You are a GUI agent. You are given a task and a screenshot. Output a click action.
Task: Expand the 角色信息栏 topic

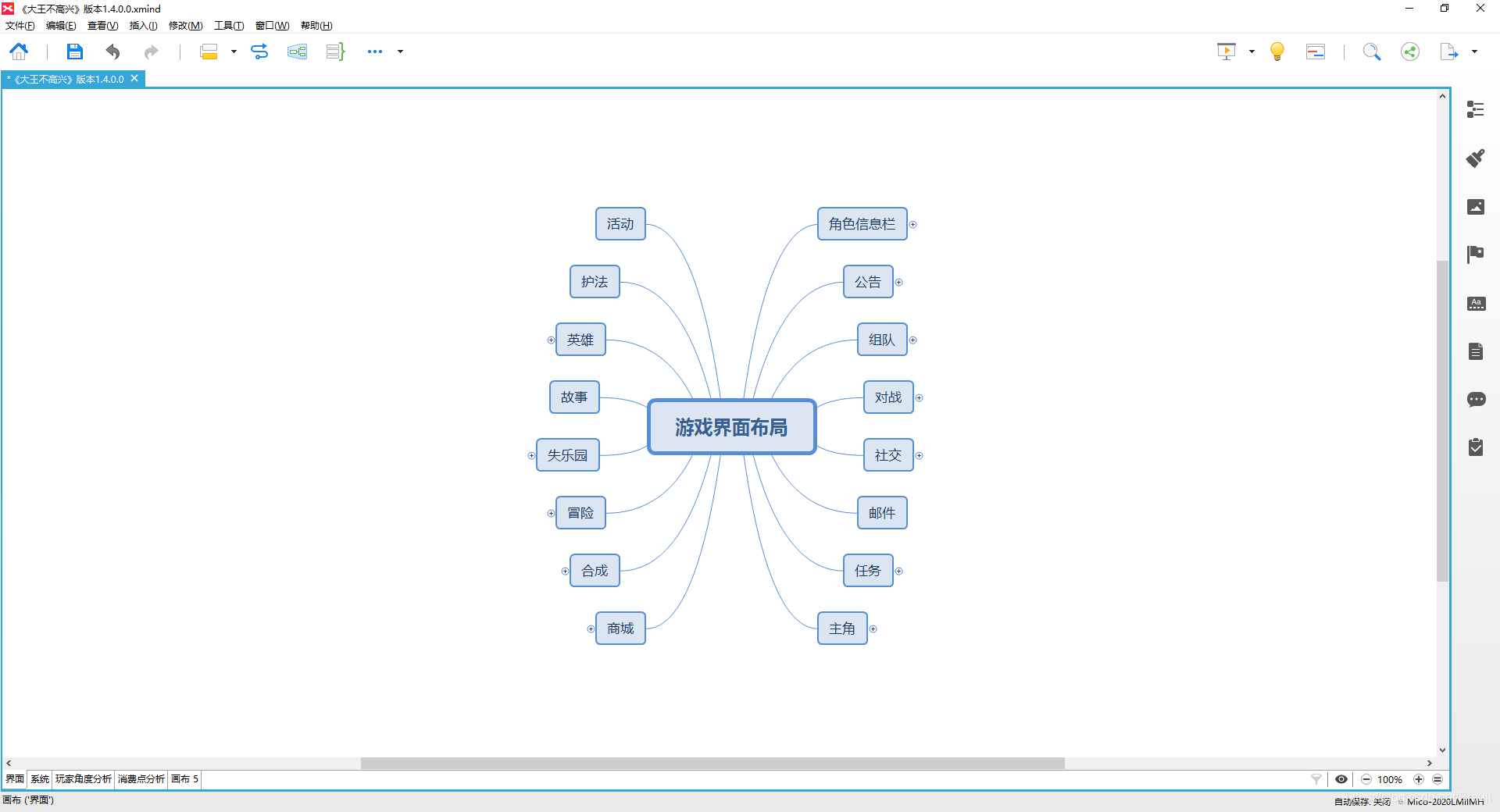(x=912, y=224)
